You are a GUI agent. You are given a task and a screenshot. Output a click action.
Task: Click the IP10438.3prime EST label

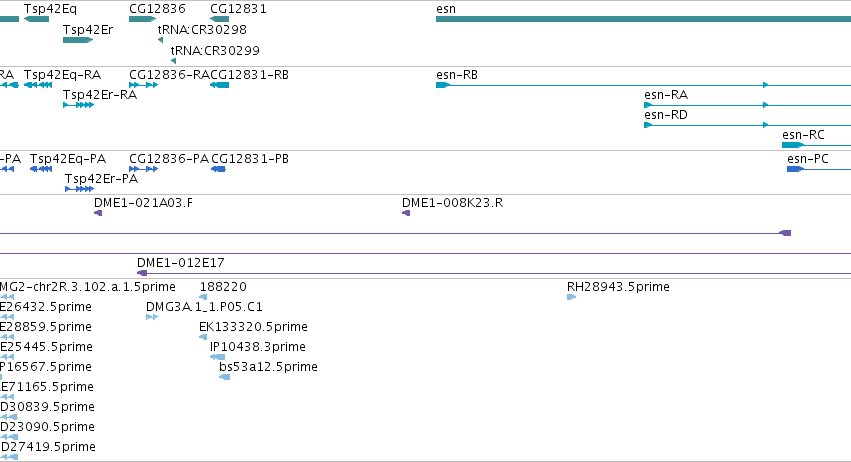click(258, 347)
